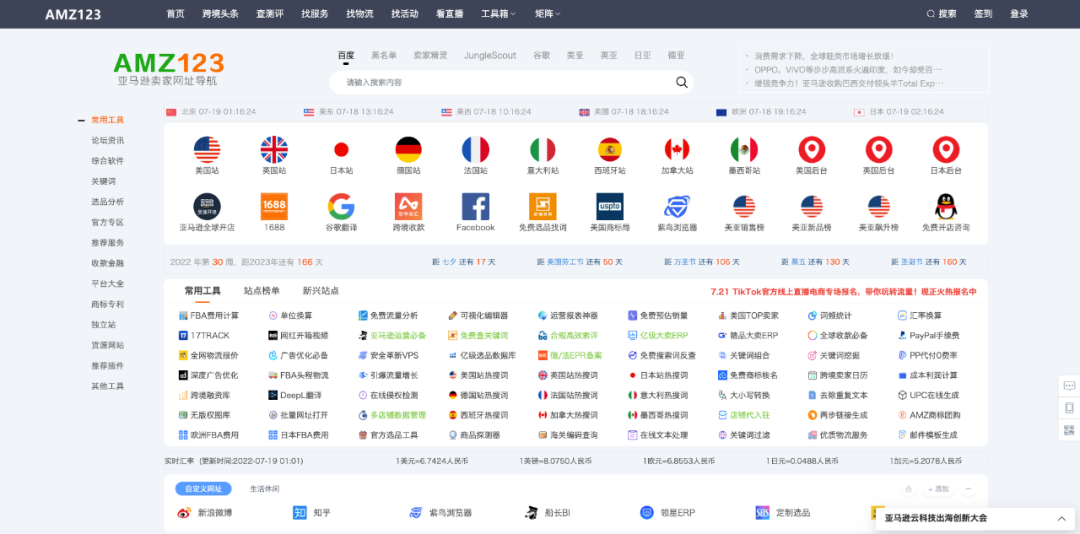Click 签到 in the top bar
This screenshot has width=1080, height=534.
(x=983, y=14)
